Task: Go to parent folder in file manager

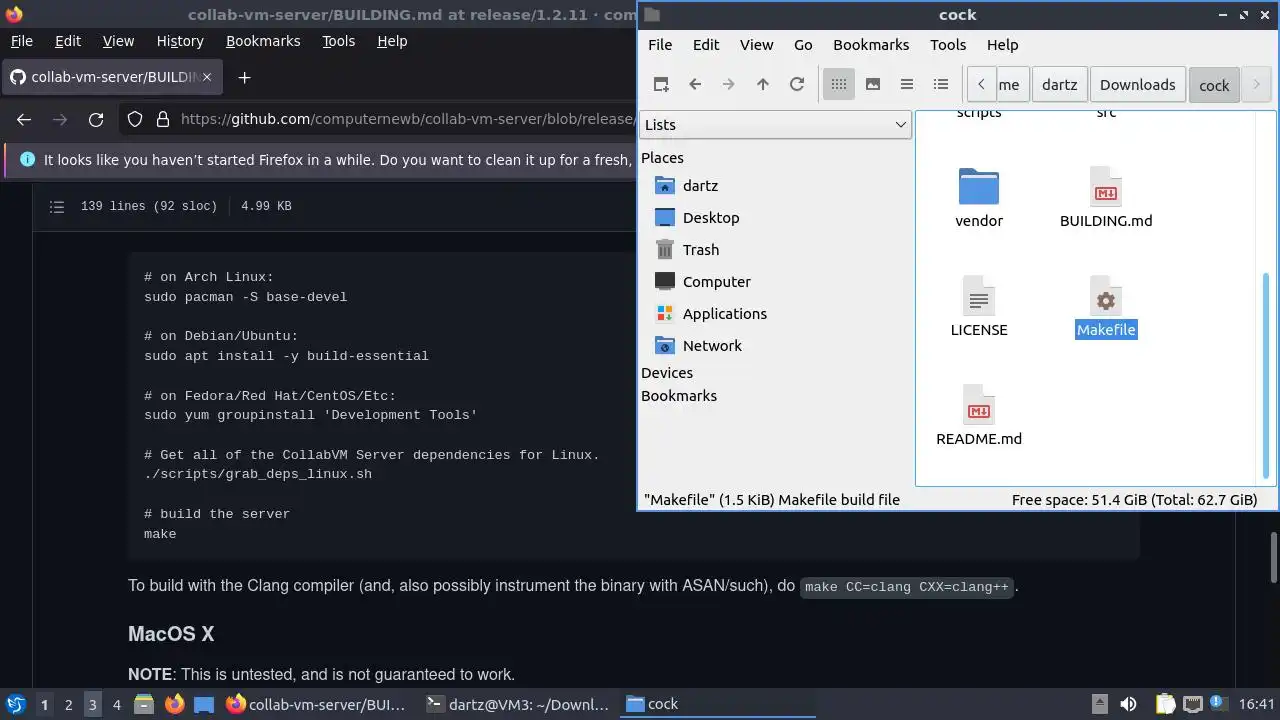Action: [x=763, y=85]
